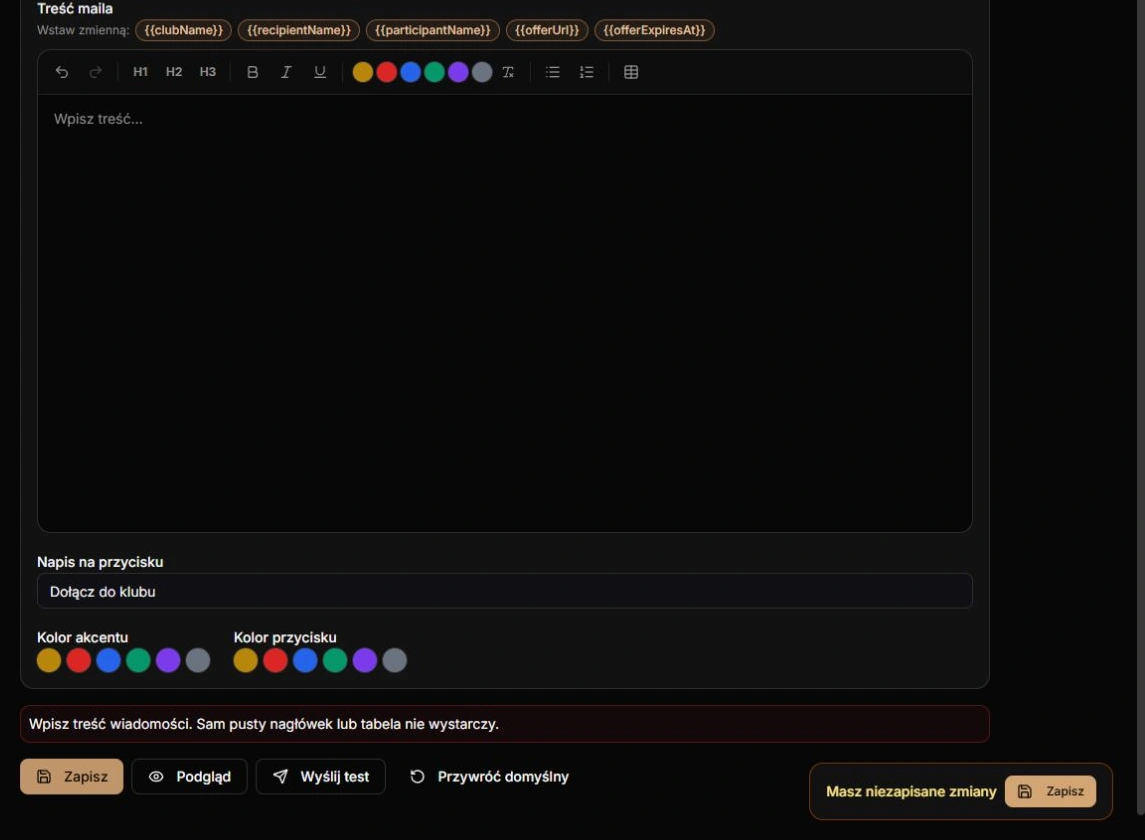Set Kolor przycisku to red
This screenshot has width=1145, height=840.
[x=275, y=660]
